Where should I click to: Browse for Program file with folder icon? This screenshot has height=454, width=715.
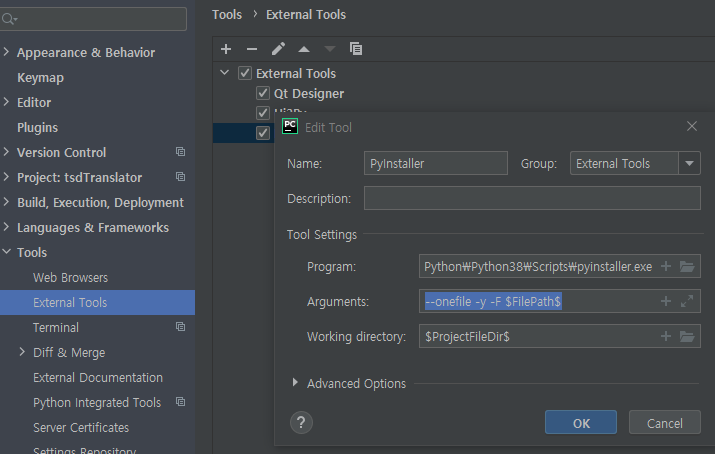[687, 266]
